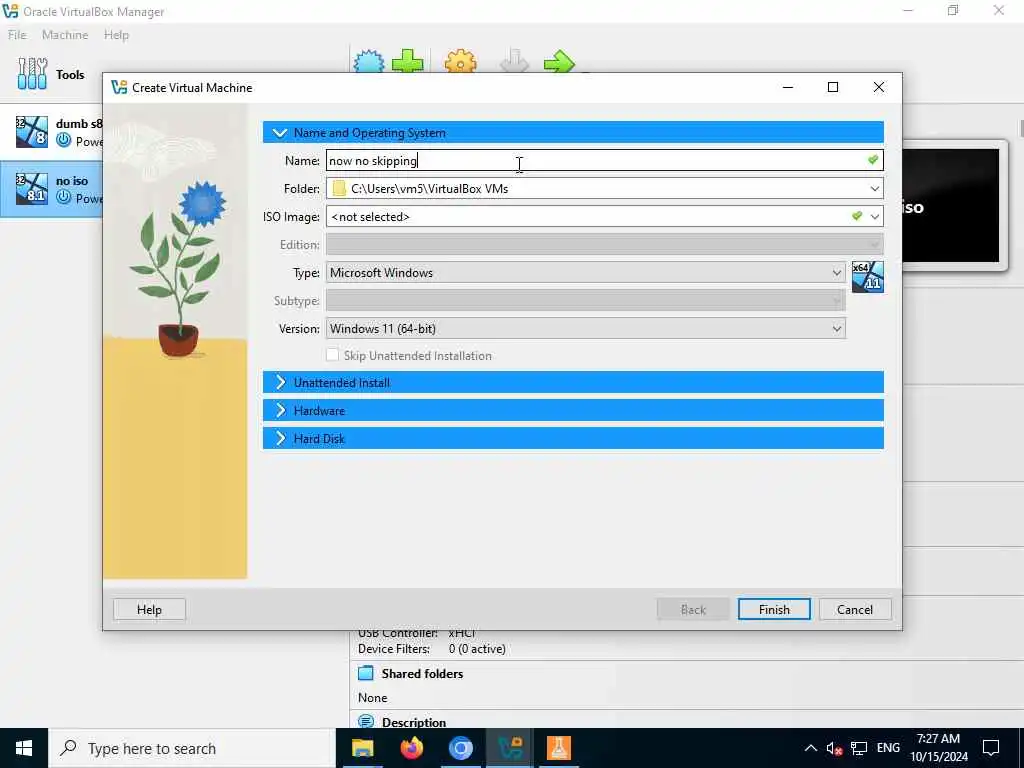Viewport: 1024px width, 768px height.
Task: Open the notification center icon
Action: point(991,748)
